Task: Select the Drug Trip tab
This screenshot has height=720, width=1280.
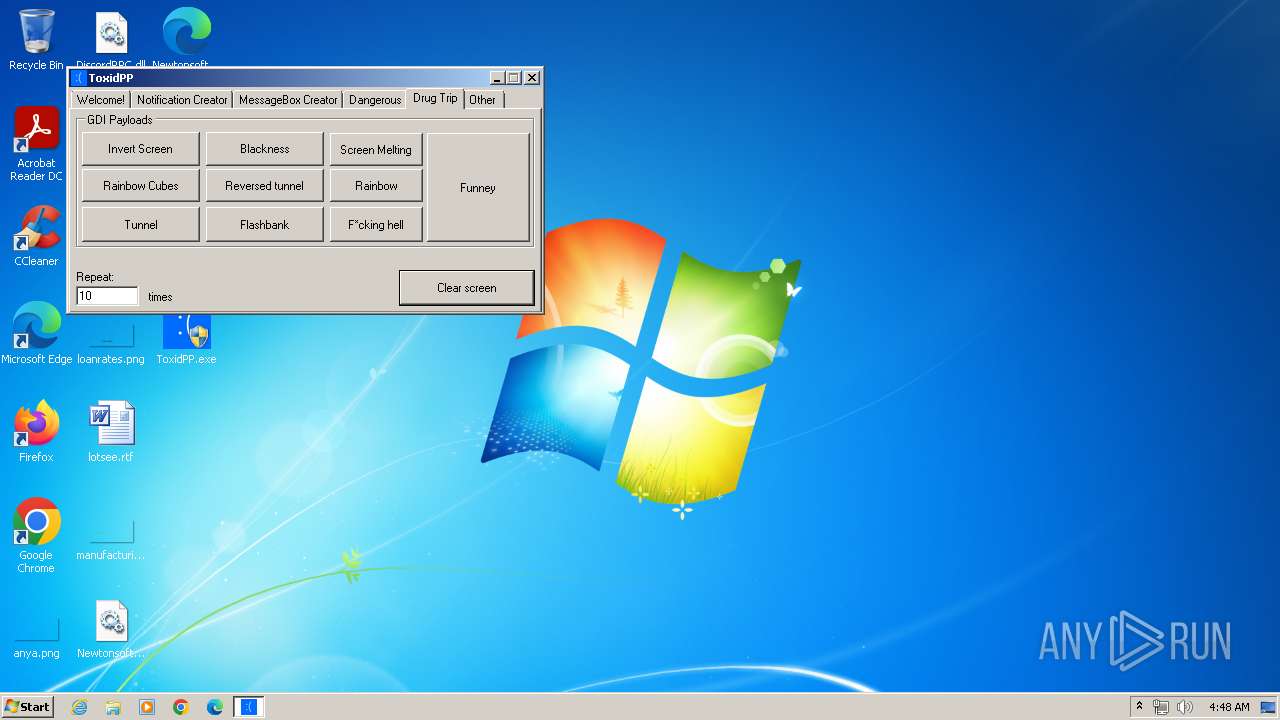Action: [x=435, y=98]
